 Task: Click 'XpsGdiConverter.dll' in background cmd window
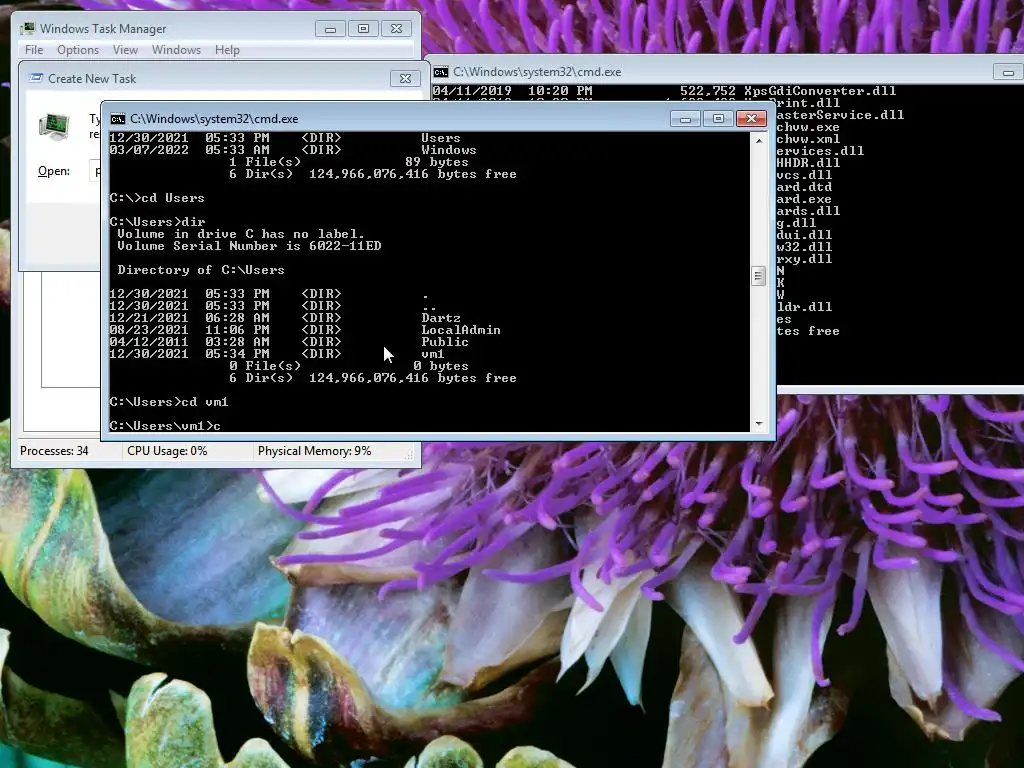pos(820,91)
